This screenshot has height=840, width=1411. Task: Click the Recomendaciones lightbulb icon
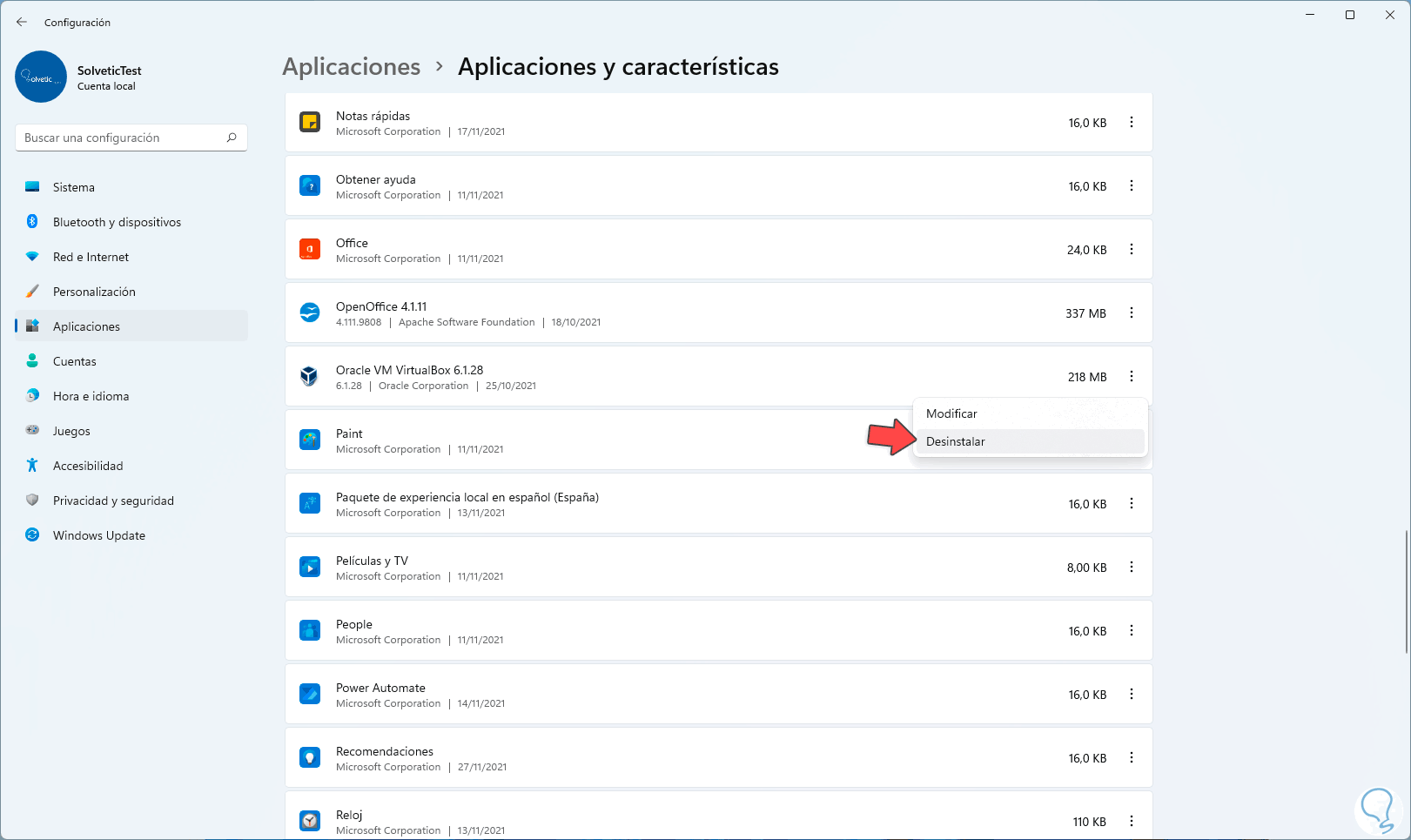pos(310,757)
